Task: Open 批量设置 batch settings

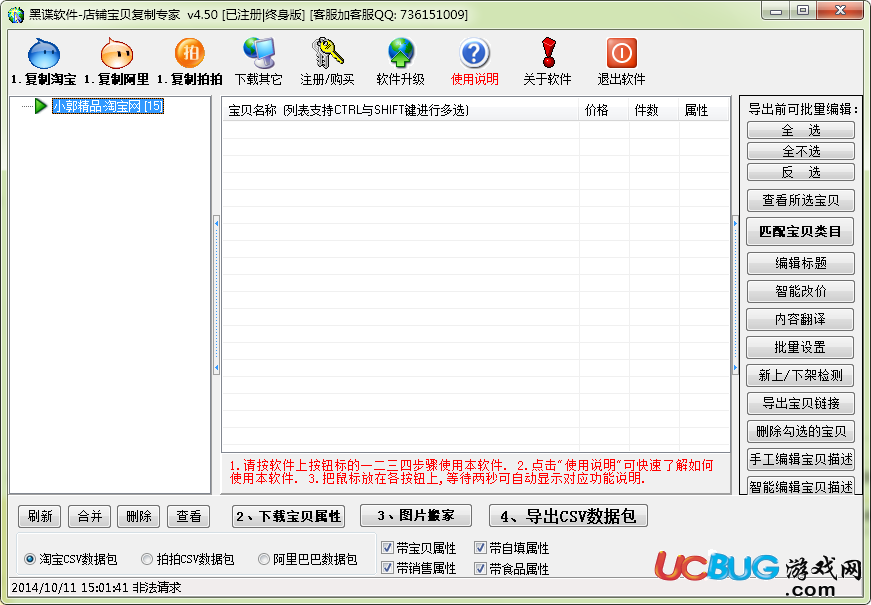Action: coord(800,347)
